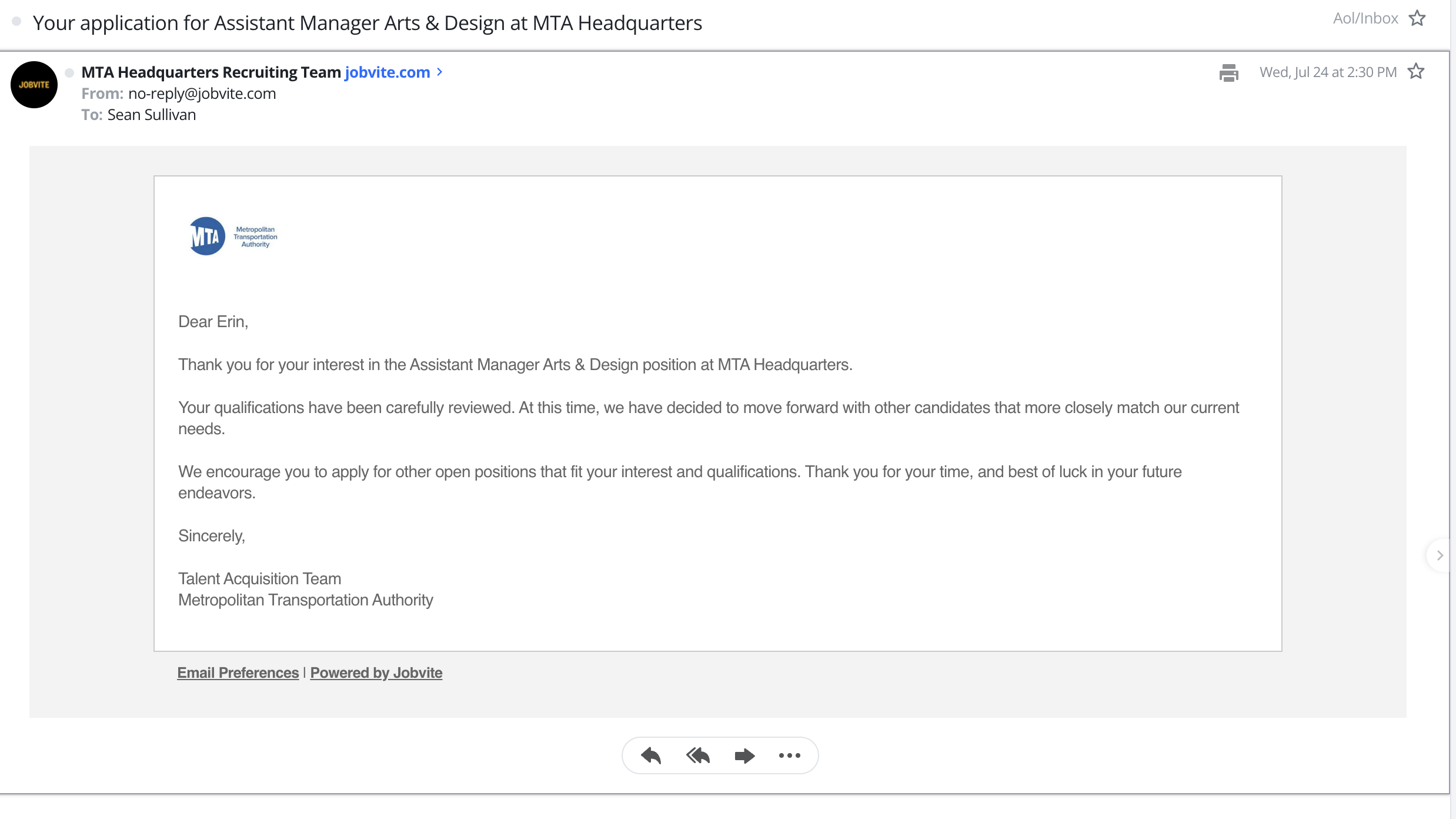Click the Reply arrow icon

pyautogui.click(x=650, y=755)
